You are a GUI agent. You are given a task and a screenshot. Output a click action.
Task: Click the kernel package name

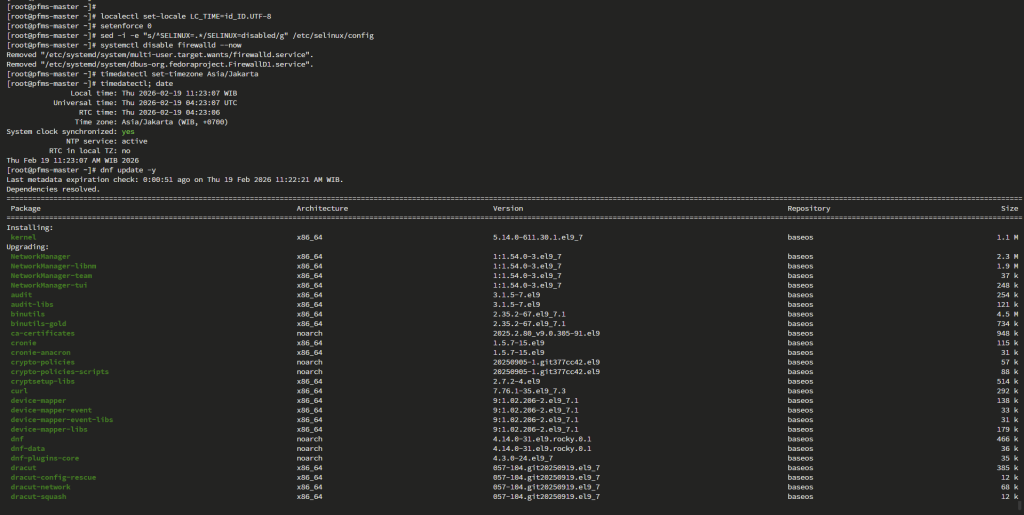24,238
